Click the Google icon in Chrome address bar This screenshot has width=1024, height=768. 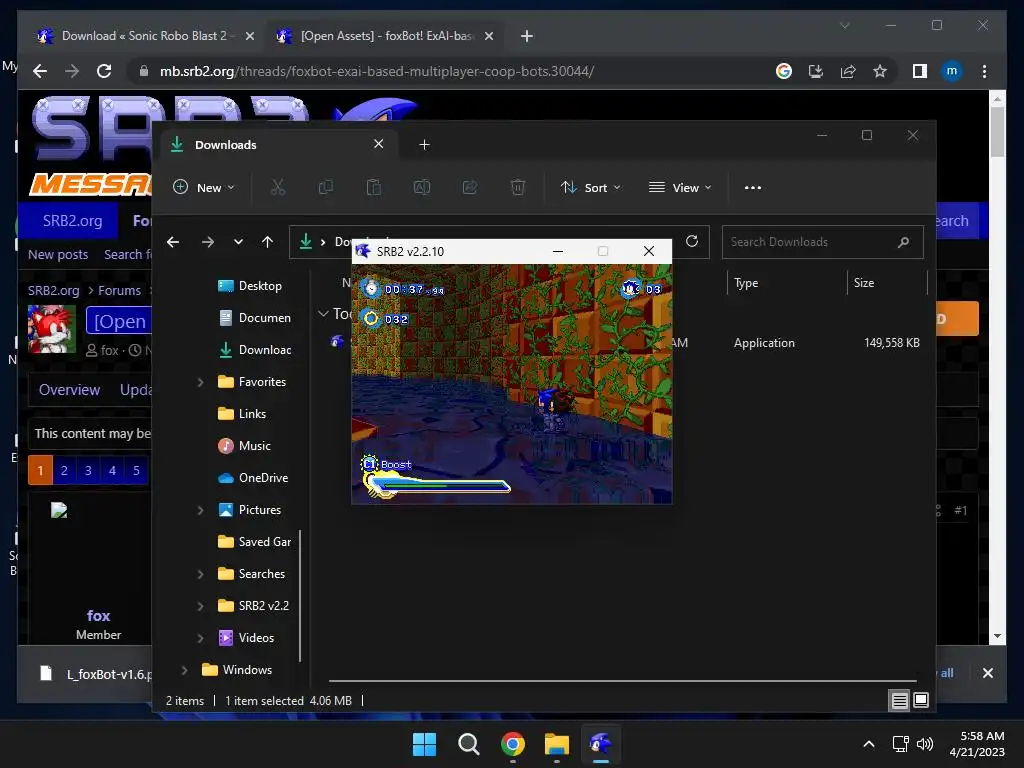(784, 71)
